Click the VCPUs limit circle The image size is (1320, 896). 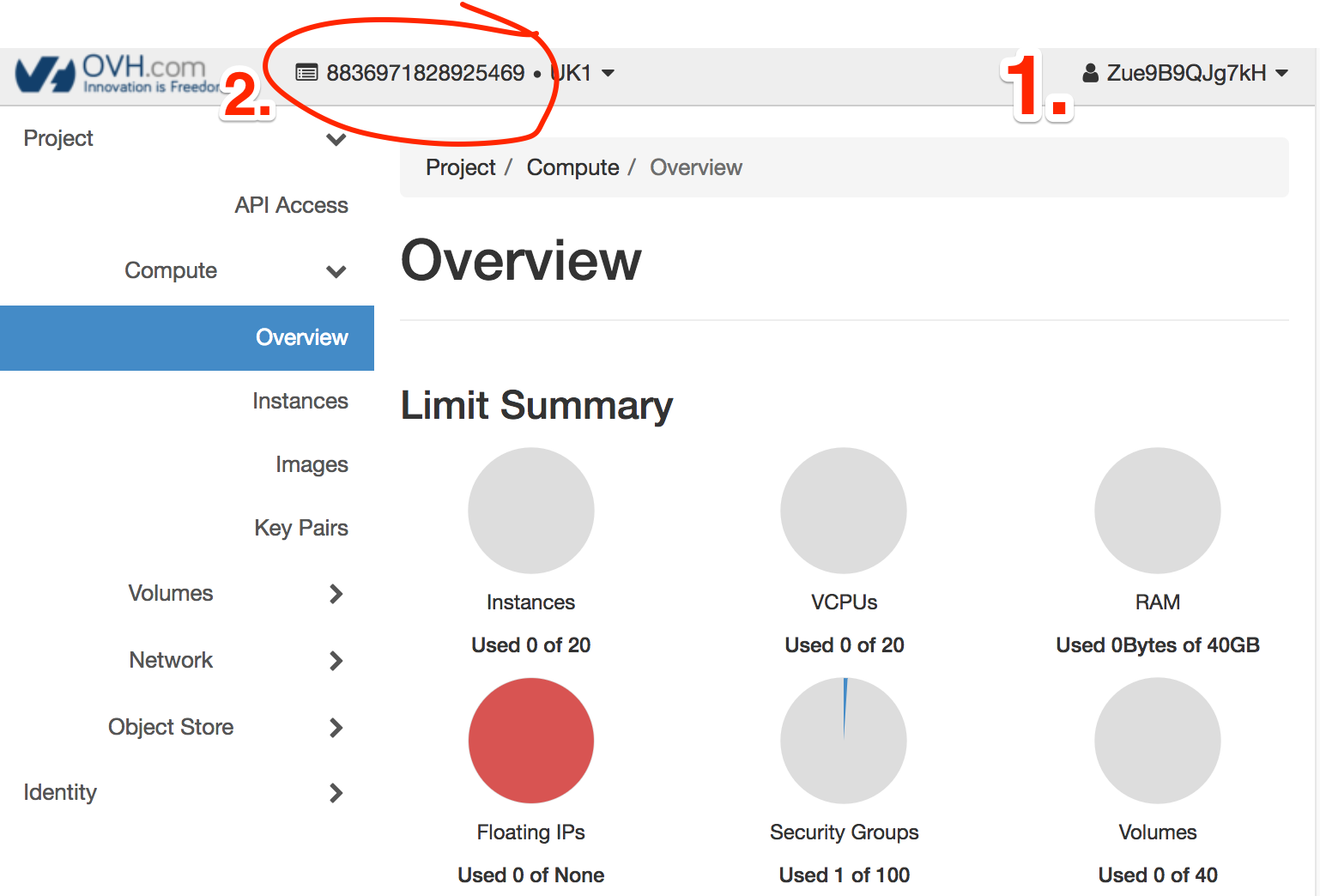pos(844,510)
